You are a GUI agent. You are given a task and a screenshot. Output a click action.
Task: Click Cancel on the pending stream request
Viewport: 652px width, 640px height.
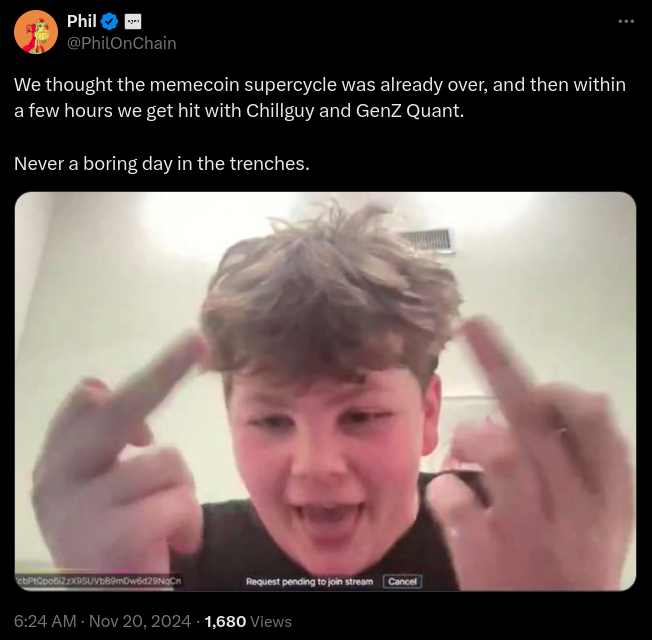point(402,581)
